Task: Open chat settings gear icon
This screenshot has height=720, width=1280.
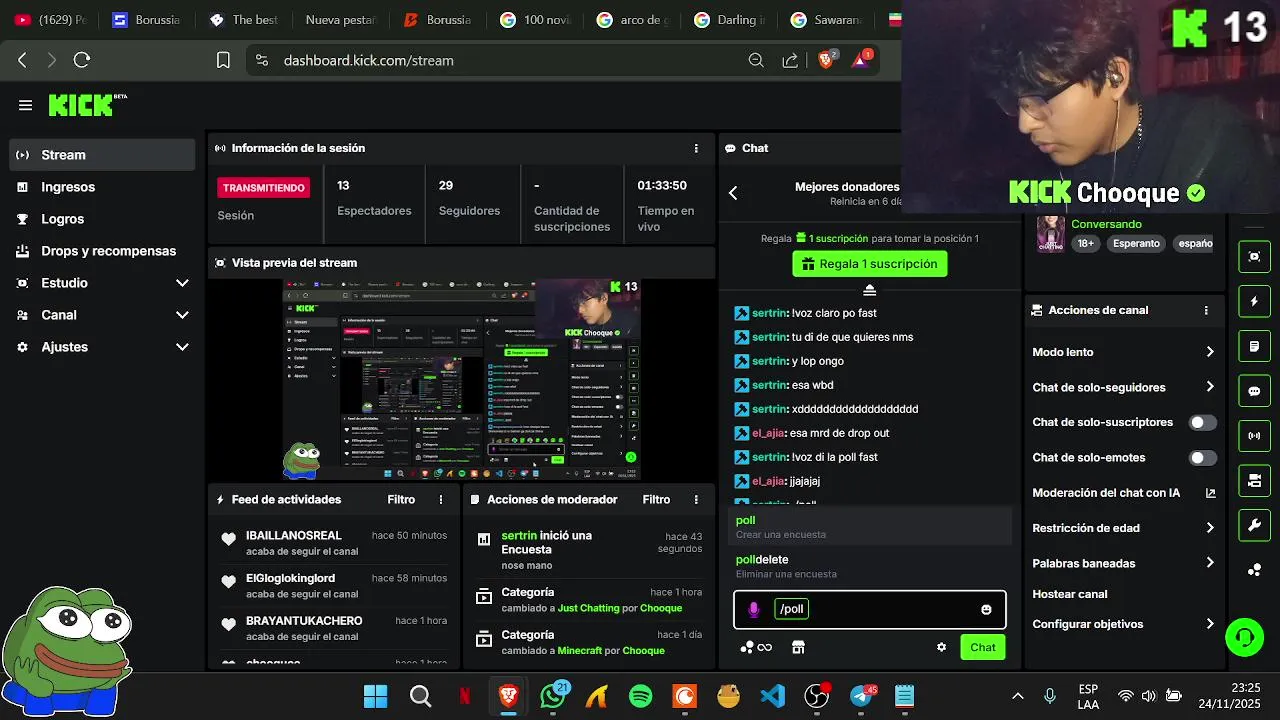Action: 941,647
